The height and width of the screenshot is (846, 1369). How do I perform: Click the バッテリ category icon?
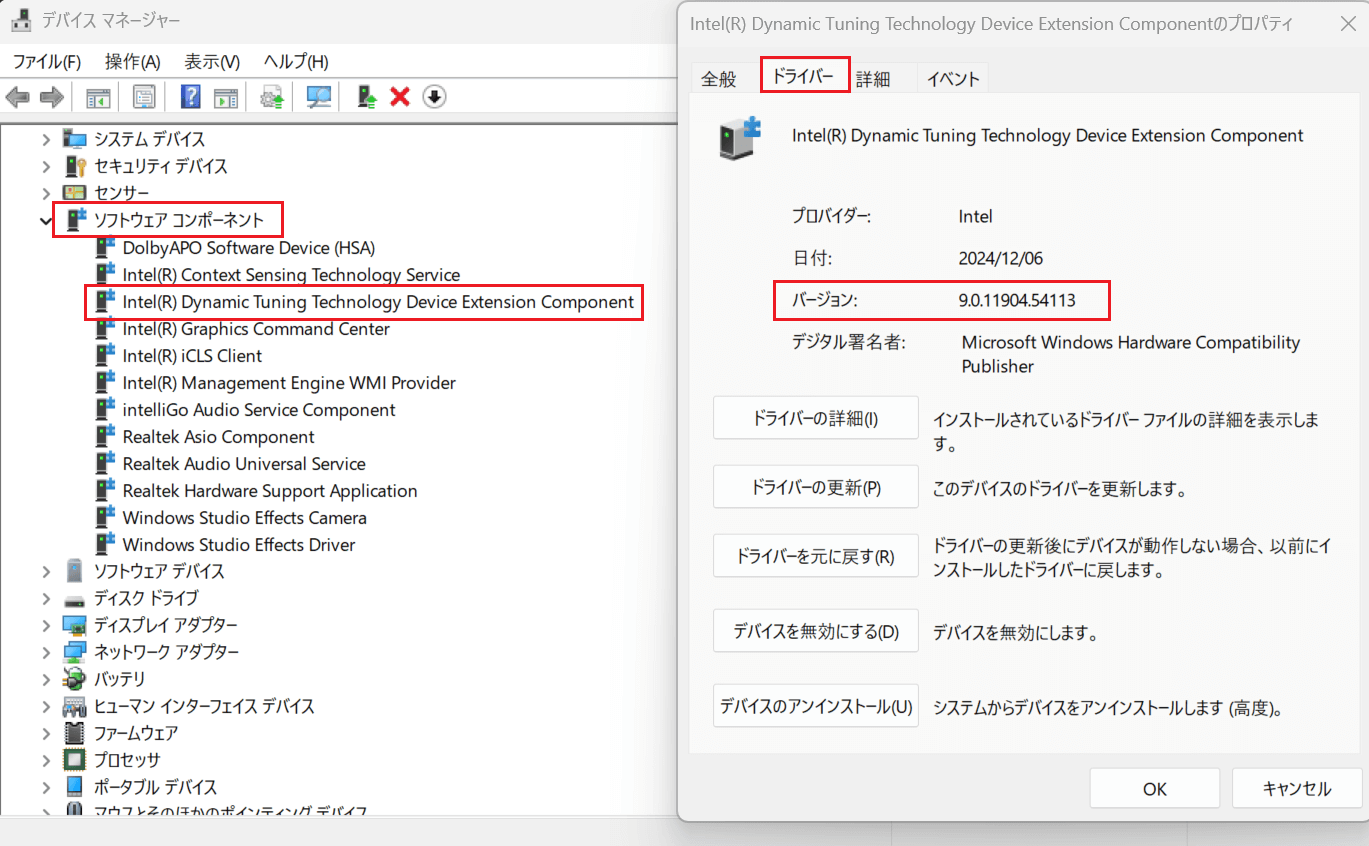(75, 679)
